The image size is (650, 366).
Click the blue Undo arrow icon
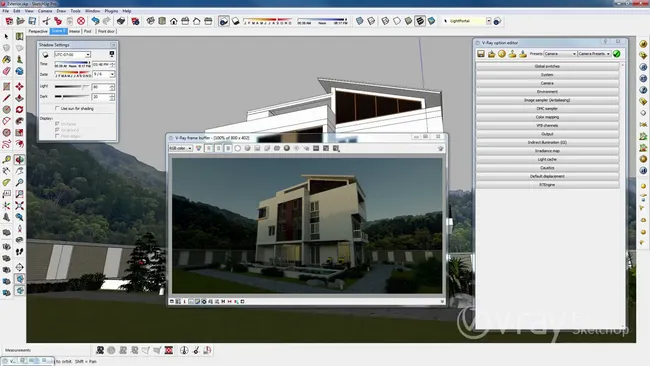coord(95,21)
